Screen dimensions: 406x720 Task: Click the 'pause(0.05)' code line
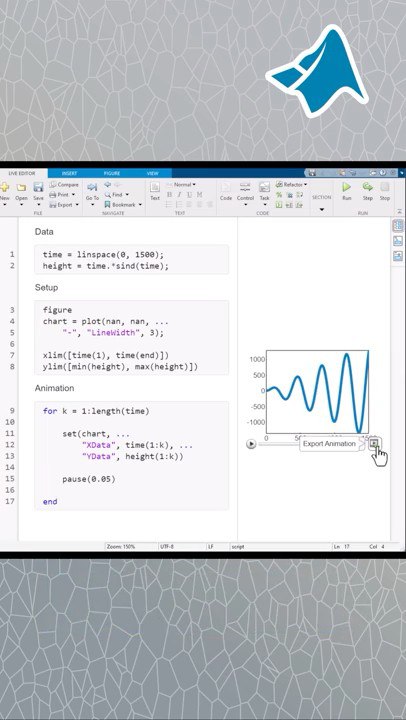click(x=89, y=479)
